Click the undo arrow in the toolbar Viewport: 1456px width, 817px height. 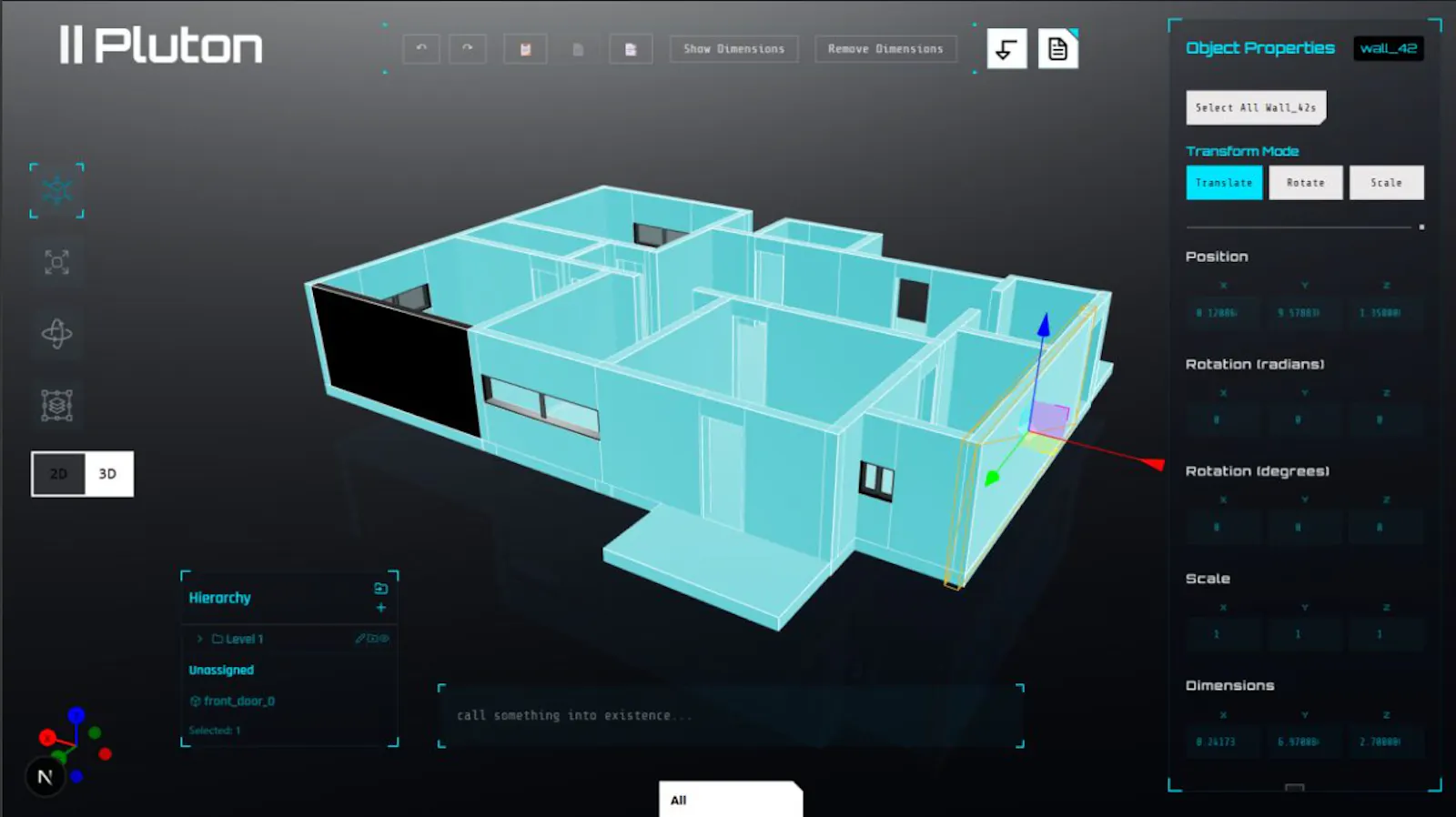coord(421,48)
